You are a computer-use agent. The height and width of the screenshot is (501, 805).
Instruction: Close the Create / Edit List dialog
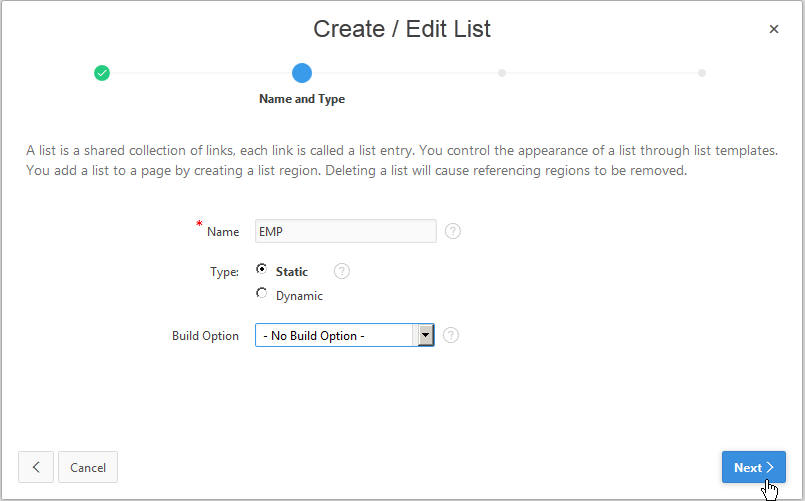tap(774, 29)
